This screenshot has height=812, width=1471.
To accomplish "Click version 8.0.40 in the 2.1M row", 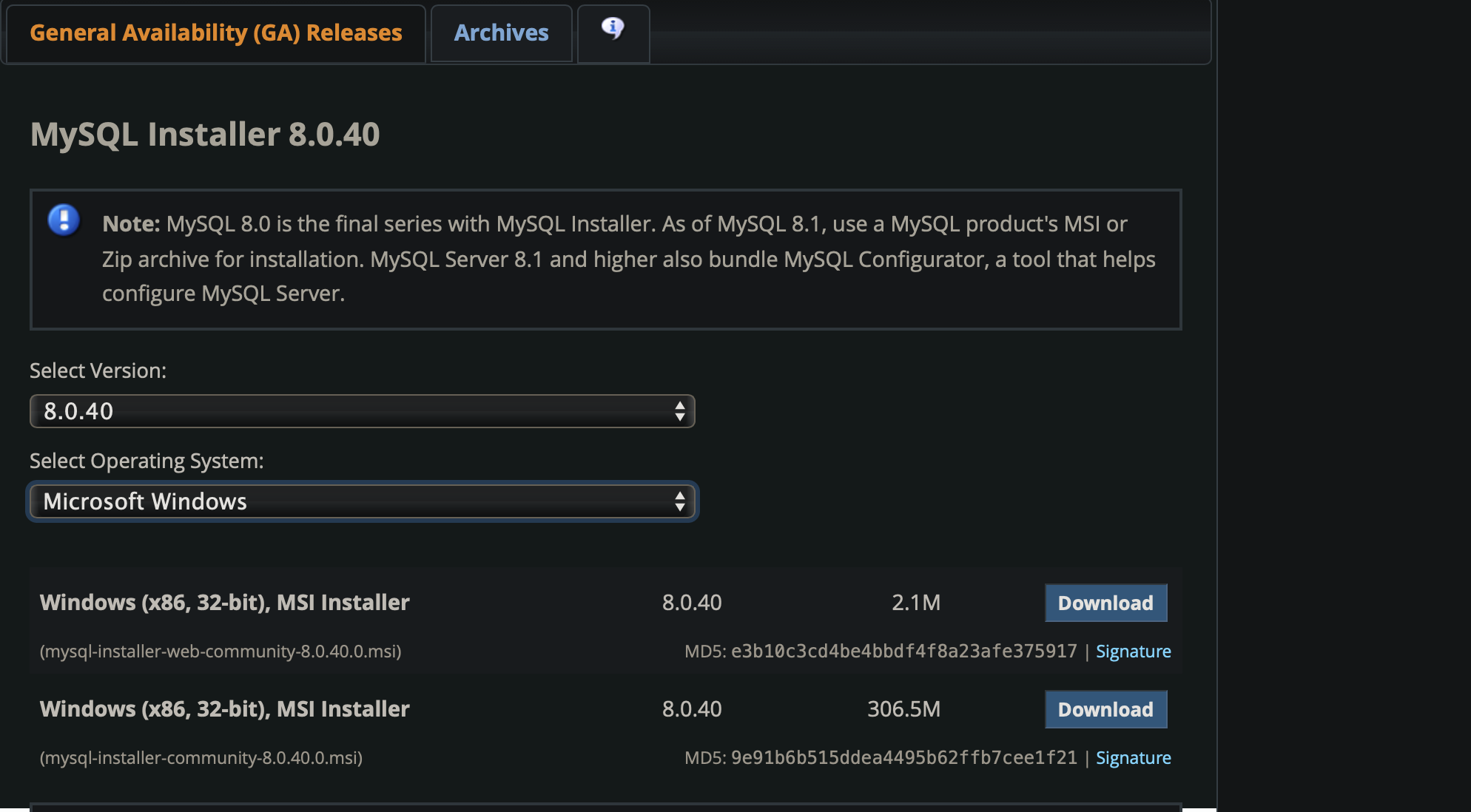I will (x=692, y=603).
